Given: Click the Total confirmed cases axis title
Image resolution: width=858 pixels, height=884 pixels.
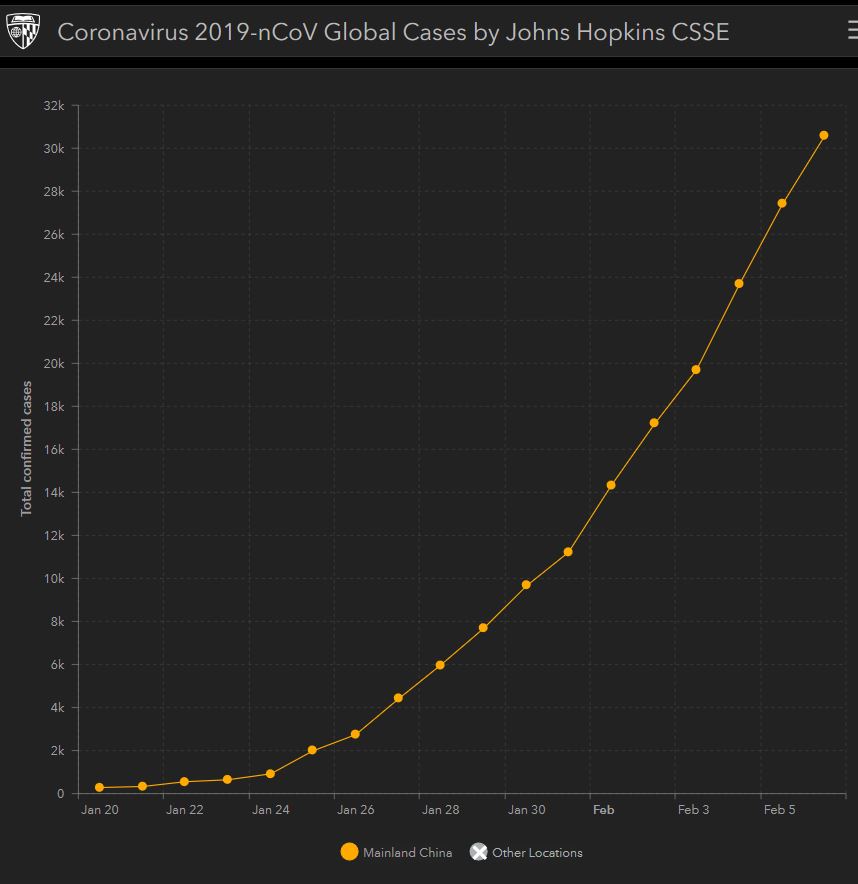Looking at the screenshot, I should [27, 448].
